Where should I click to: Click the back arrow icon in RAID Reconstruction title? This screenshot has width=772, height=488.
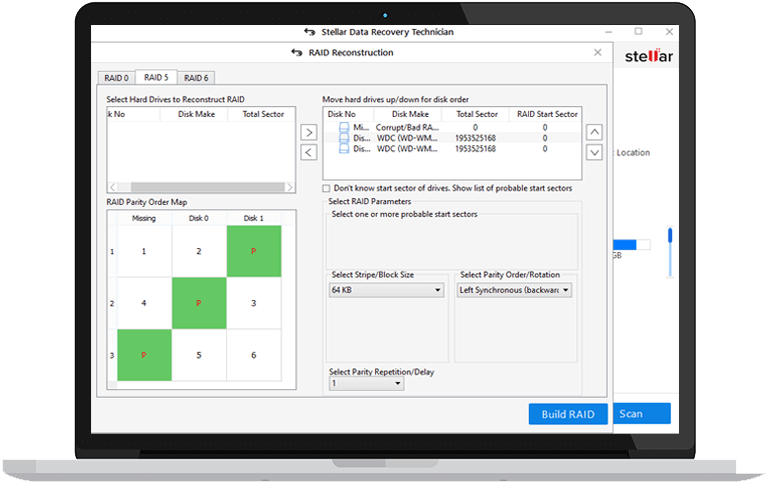coord(296,53)
